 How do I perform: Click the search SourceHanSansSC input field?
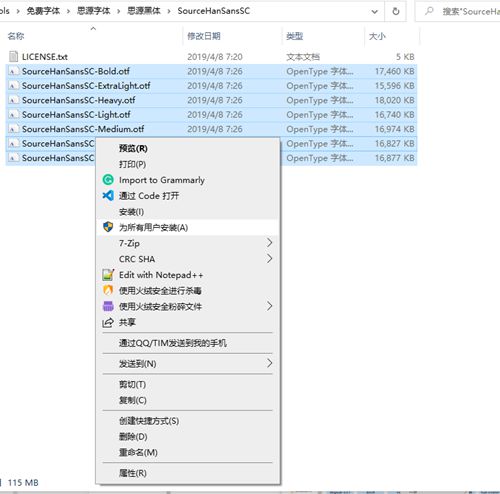[x=457, y=11]
